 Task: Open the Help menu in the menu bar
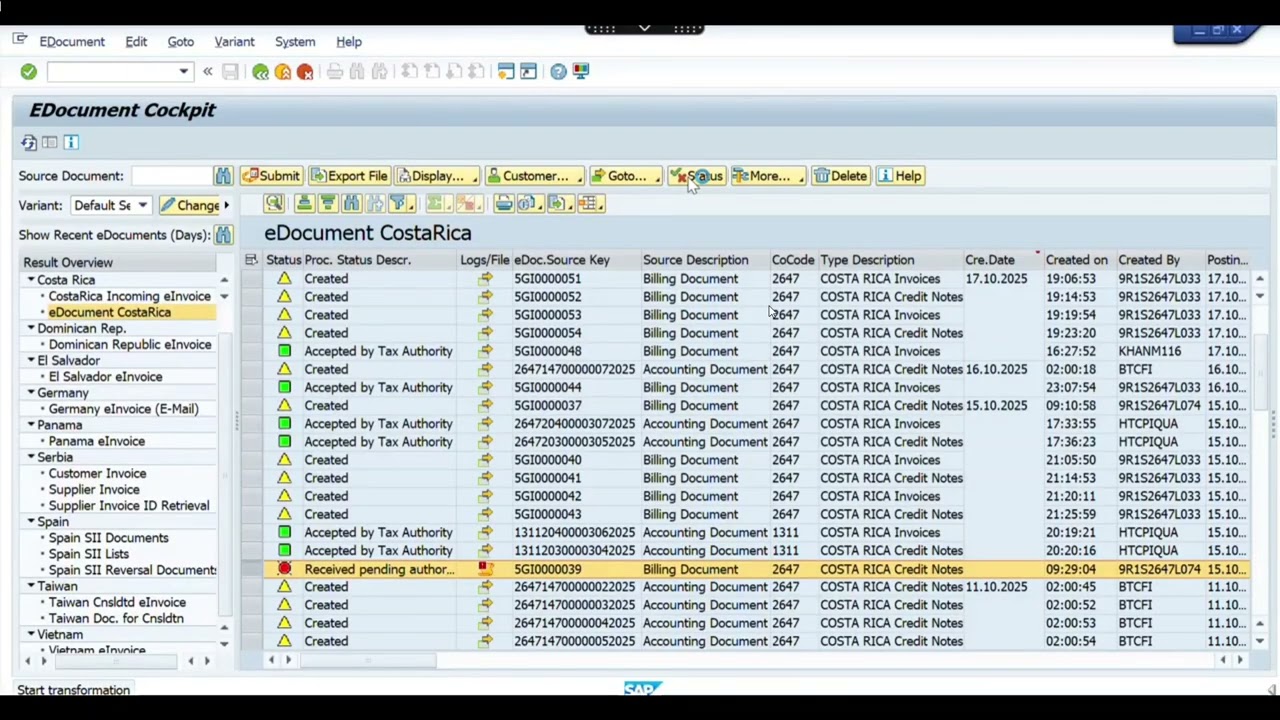point(349,42)
